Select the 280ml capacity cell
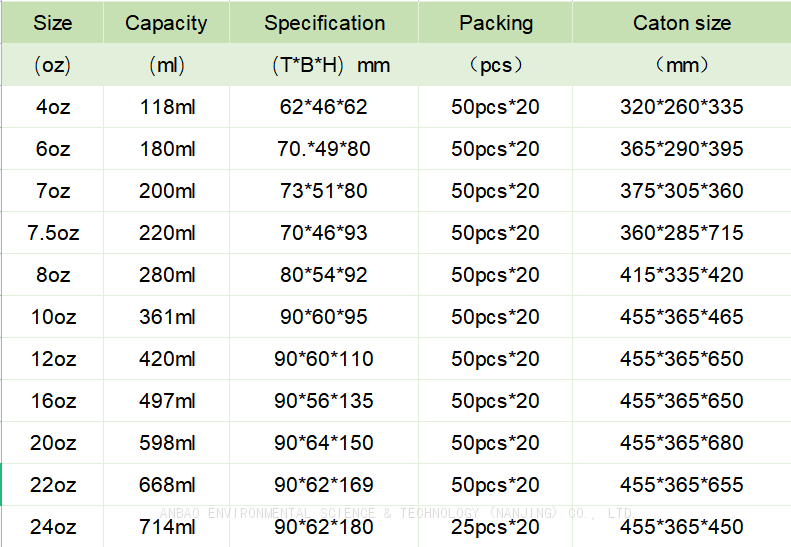791x547 pixels. pos(166,275)
